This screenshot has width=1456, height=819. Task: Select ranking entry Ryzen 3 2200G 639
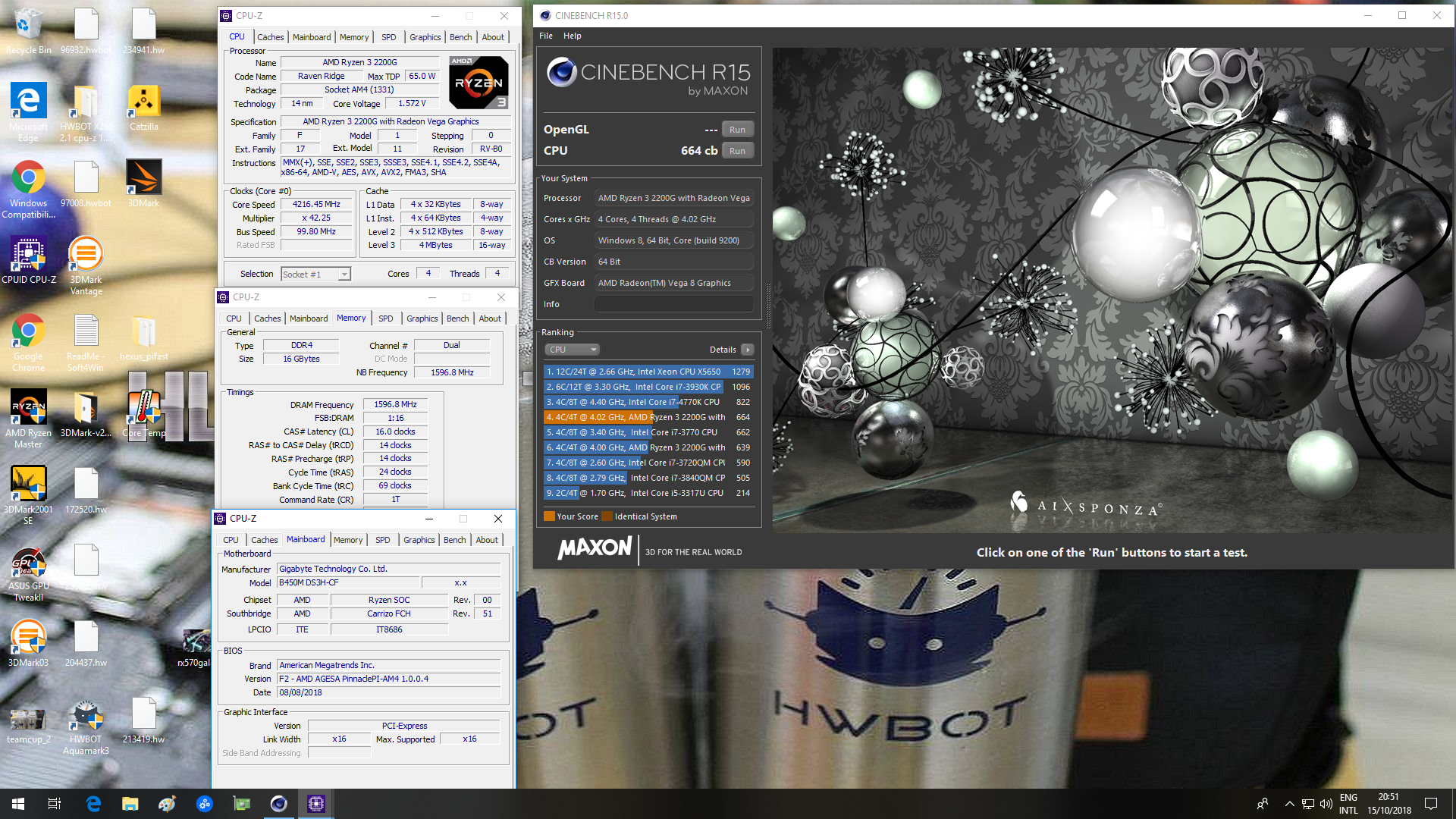[x=648, y=447]
